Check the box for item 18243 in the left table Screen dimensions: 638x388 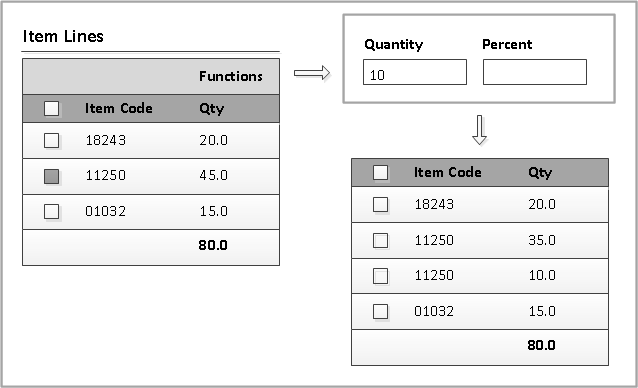52,141
